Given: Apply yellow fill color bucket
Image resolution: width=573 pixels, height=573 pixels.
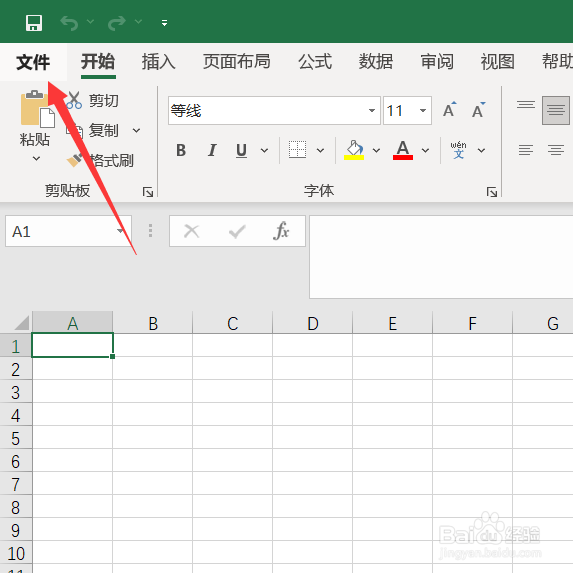Looking at the screenshot, I should [x=354, y=150].
